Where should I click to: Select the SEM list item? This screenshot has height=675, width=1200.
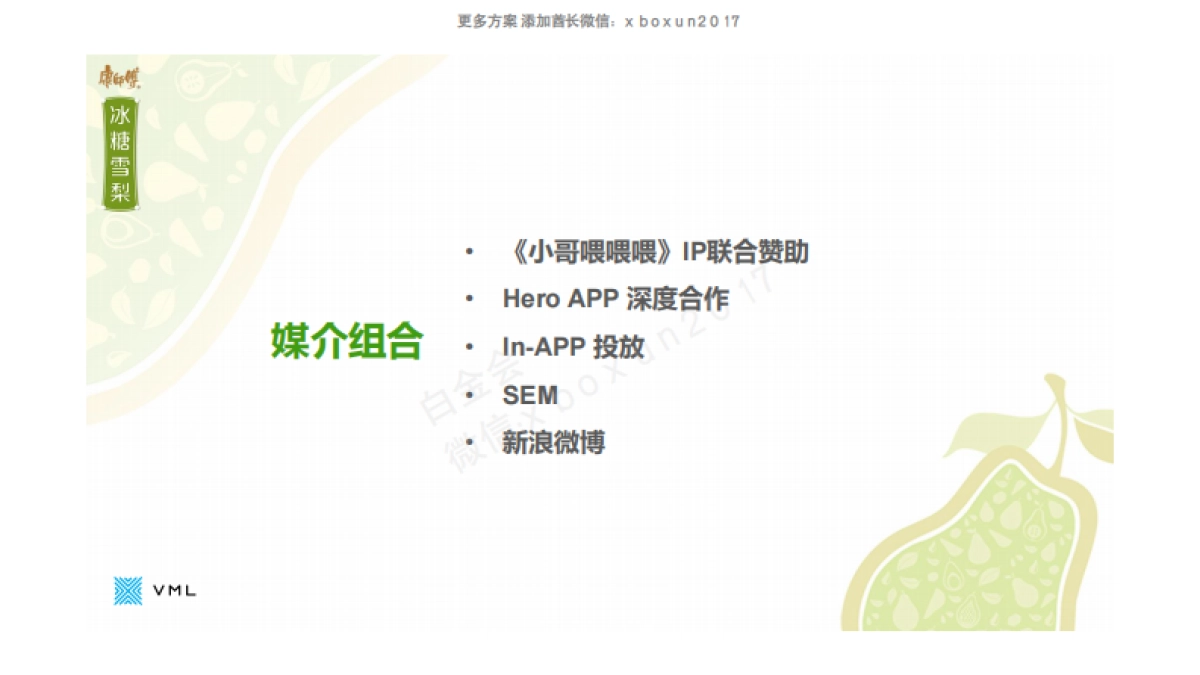click(x=531, y=394)
